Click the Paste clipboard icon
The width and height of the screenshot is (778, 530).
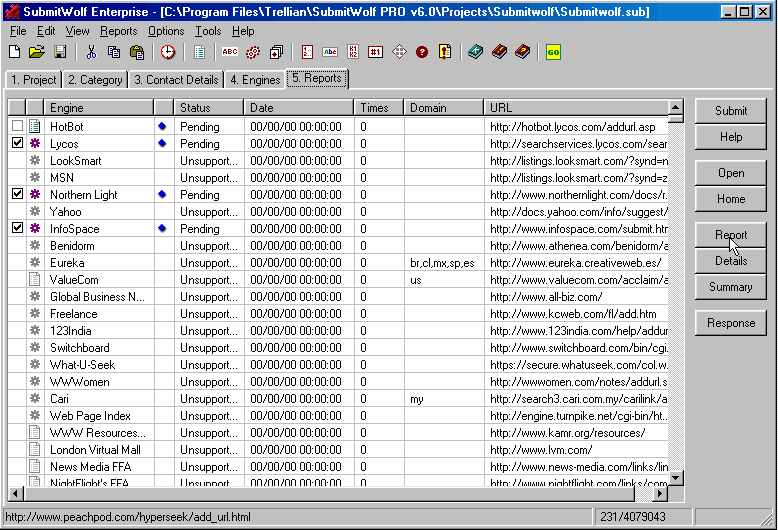click(137, 52)
